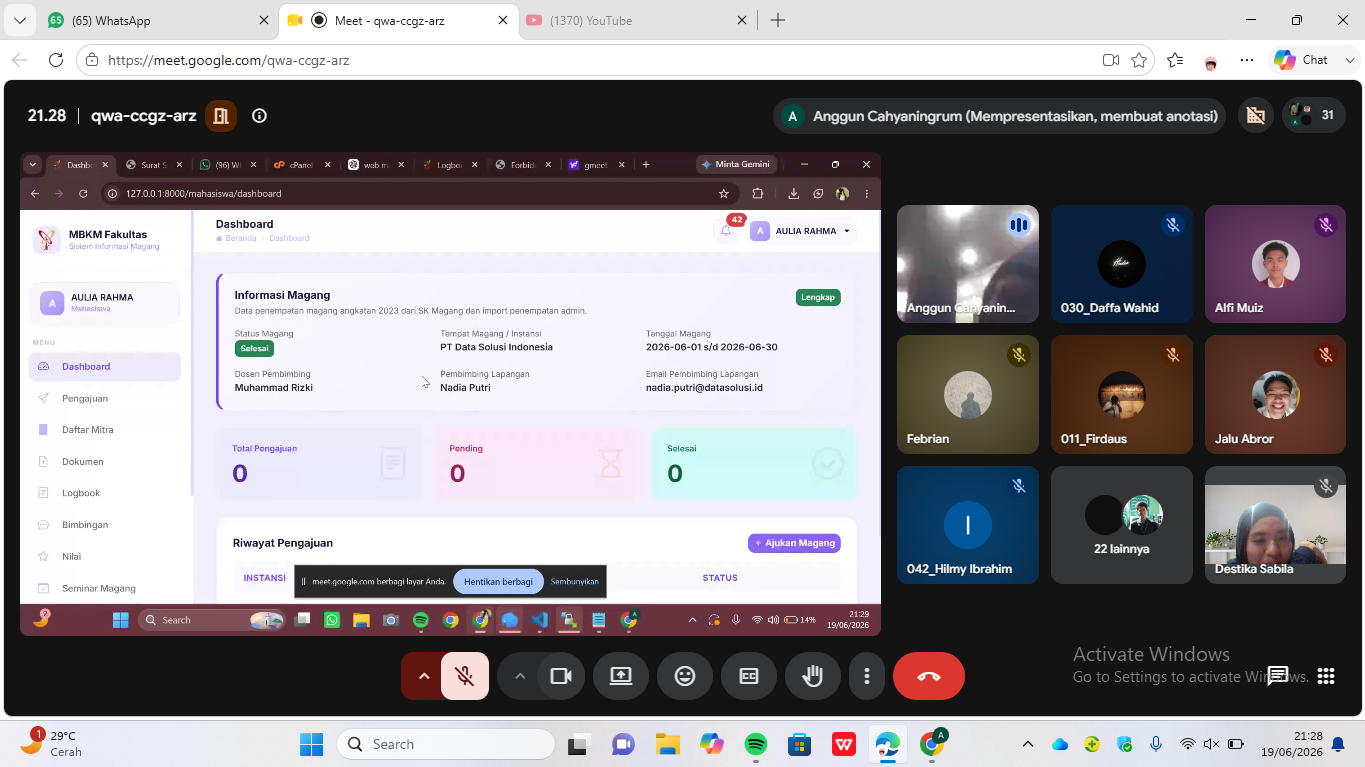Select the Destika Sabila video tile
Screen dimensions: 1365x767
(x=1275, y=525)
